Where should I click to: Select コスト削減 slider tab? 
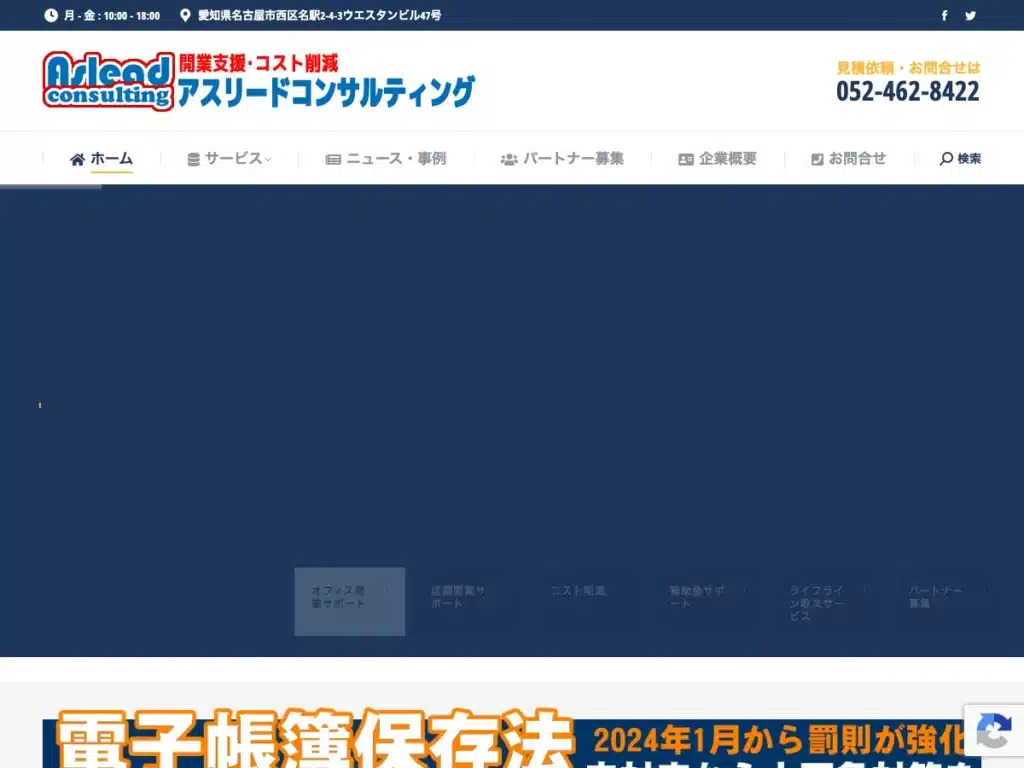click(x=588, y=601)
